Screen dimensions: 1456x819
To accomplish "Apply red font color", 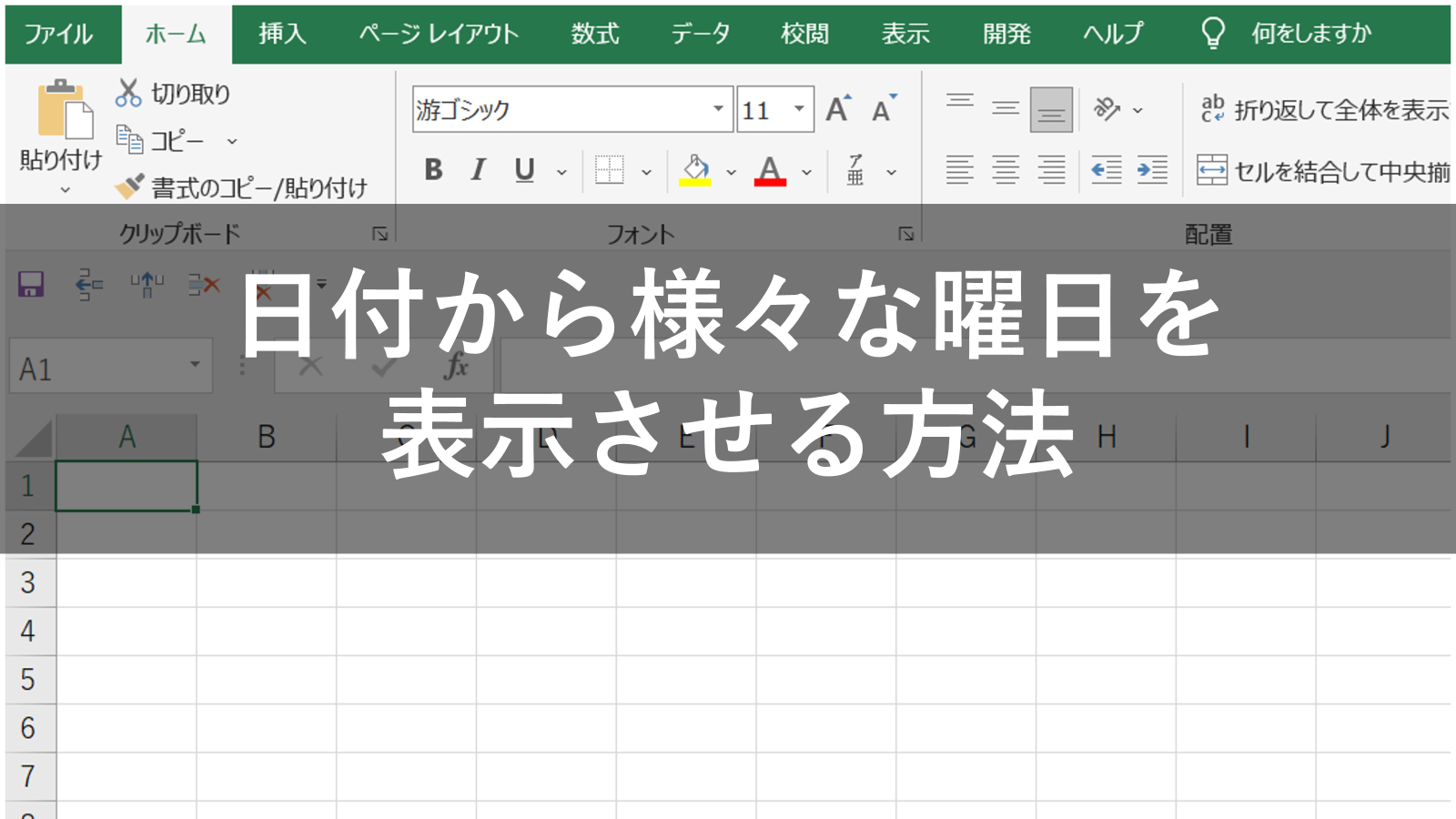I will click(770, 170).
